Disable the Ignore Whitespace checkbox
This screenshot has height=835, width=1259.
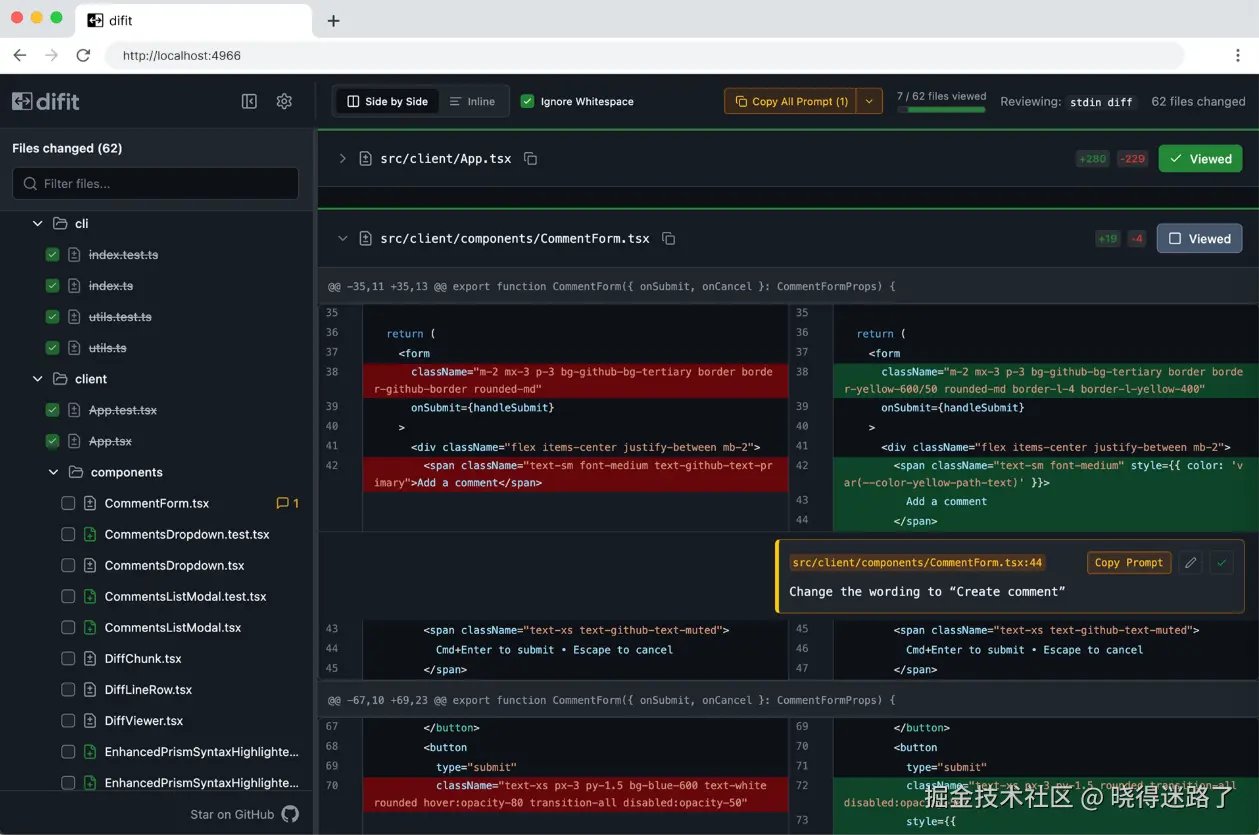coord(527,101)
